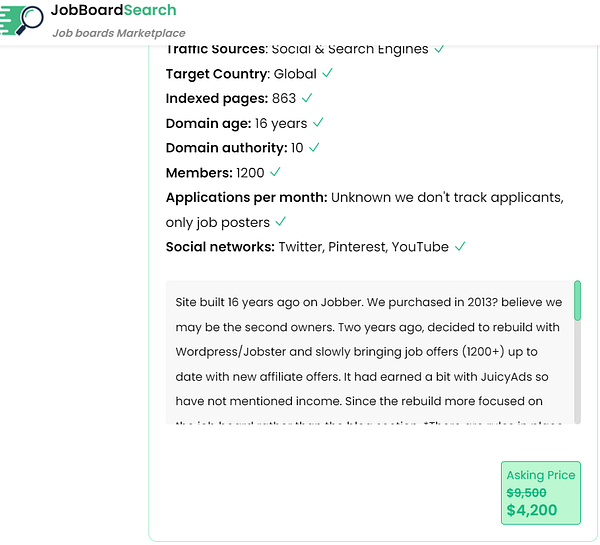Open the JobBoardSearch home link
Image resolution: width=600 pixels, height=545 pixels.
[113, 11]
